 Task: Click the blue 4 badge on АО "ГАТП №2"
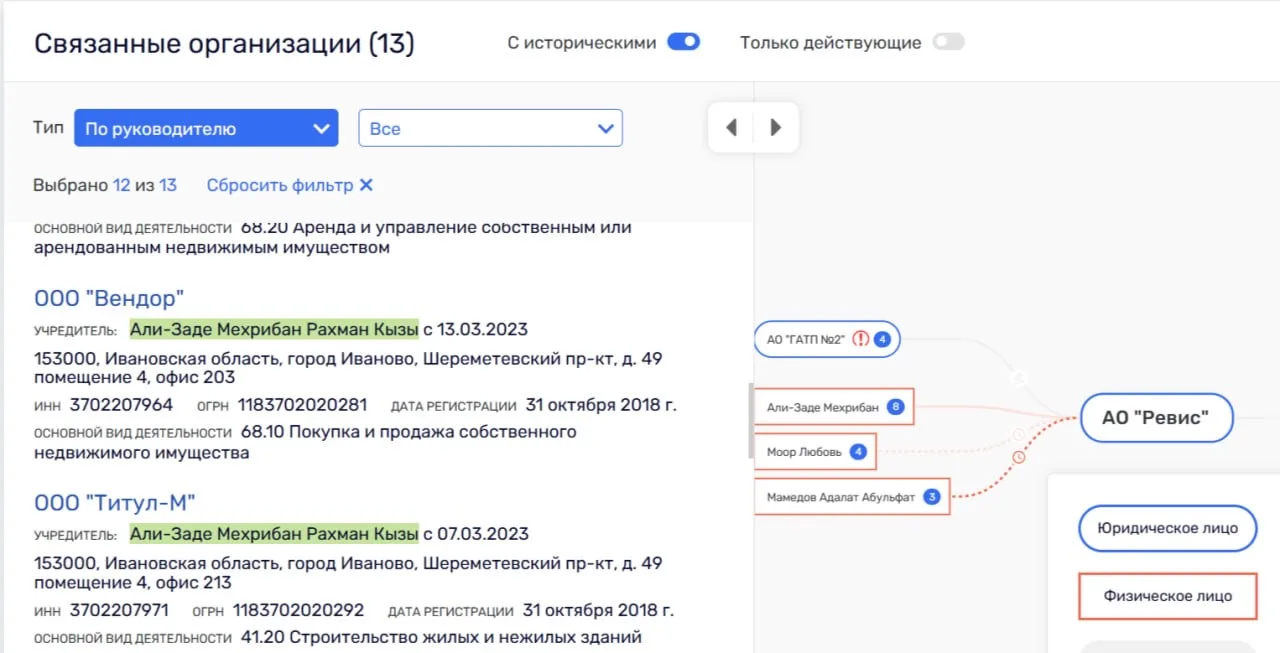882,339
